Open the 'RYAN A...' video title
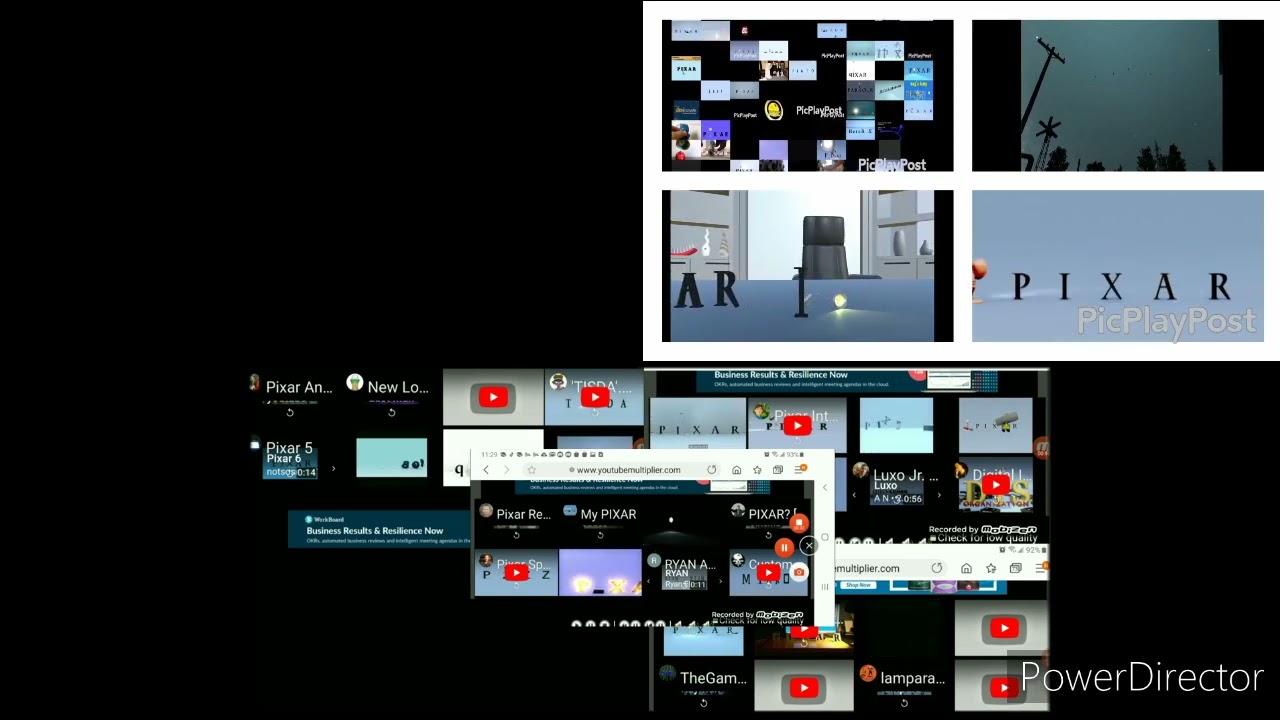The image size is (1280, 720). tap(690, 565)
